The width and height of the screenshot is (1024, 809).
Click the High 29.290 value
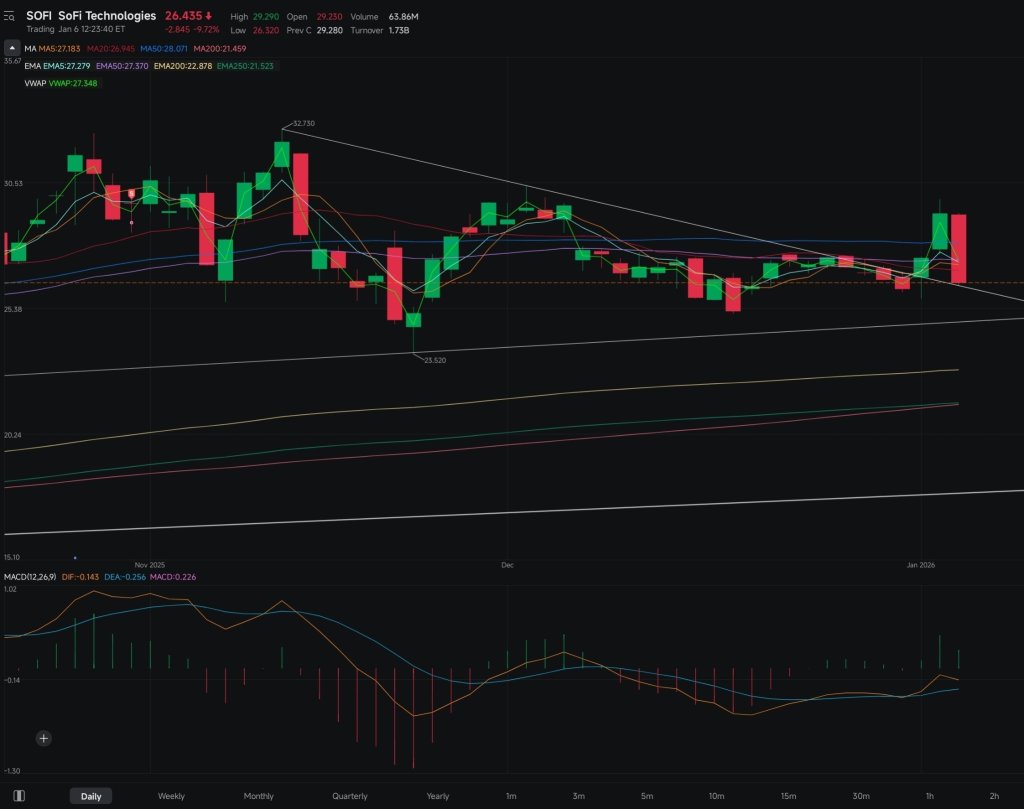point(266,17)
